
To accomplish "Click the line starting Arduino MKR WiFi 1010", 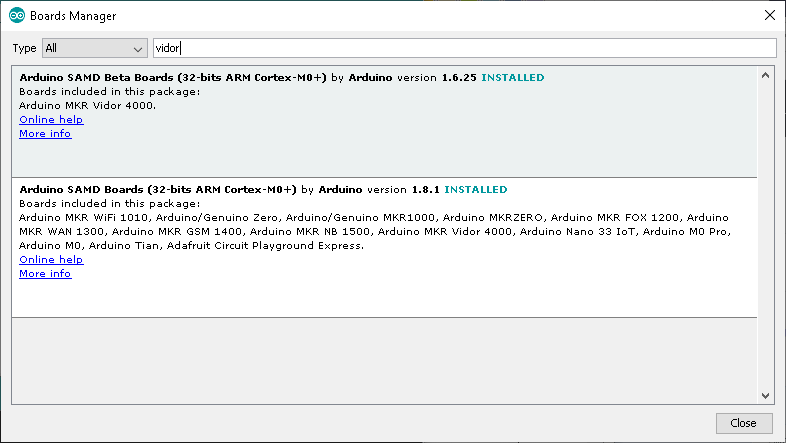I will coord(374,218).
